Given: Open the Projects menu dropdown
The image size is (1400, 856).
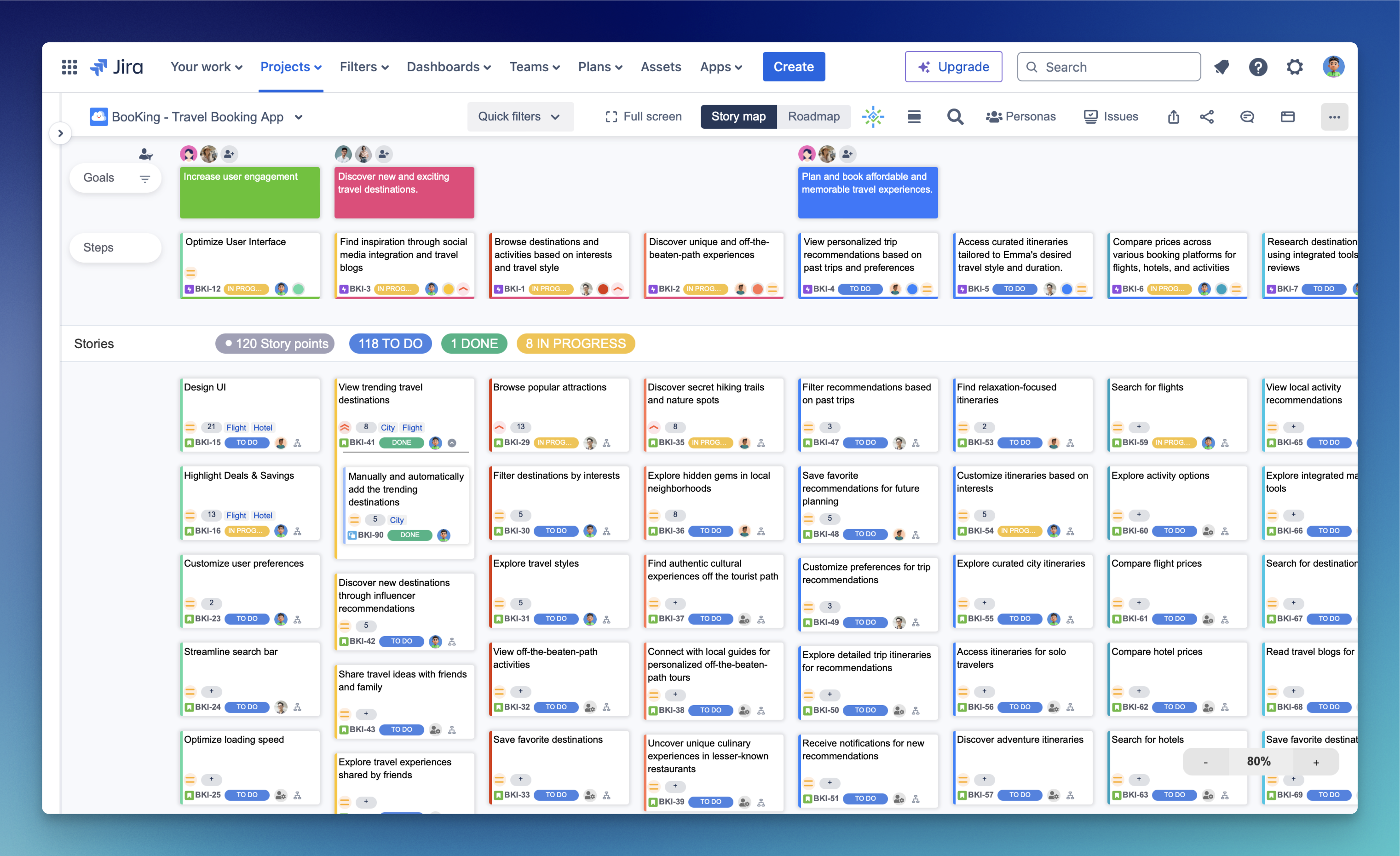Looking at the screenshot, I should click(x=290, y=66).
